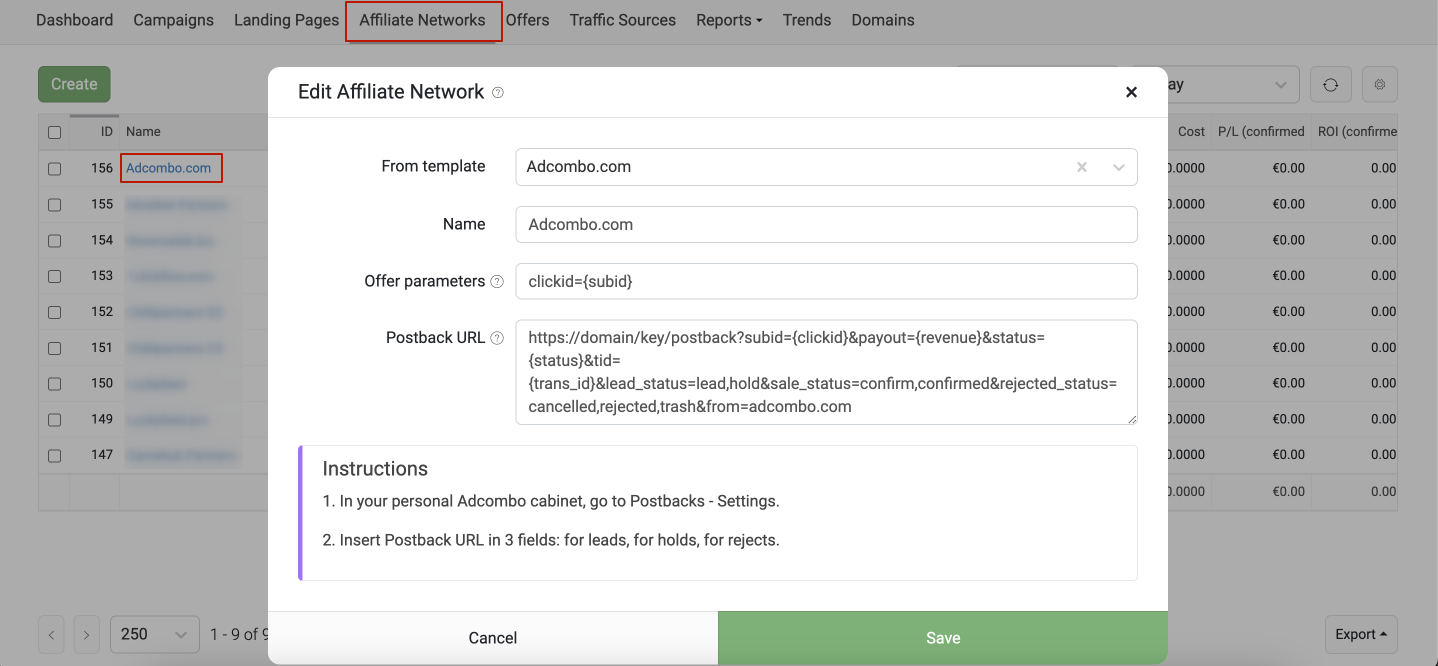The height and width of the screenshot is (666, 1438).
Task: Click the Postback URL textarea resize handle
Action: pyautogui.click(x=1132, y=419)
